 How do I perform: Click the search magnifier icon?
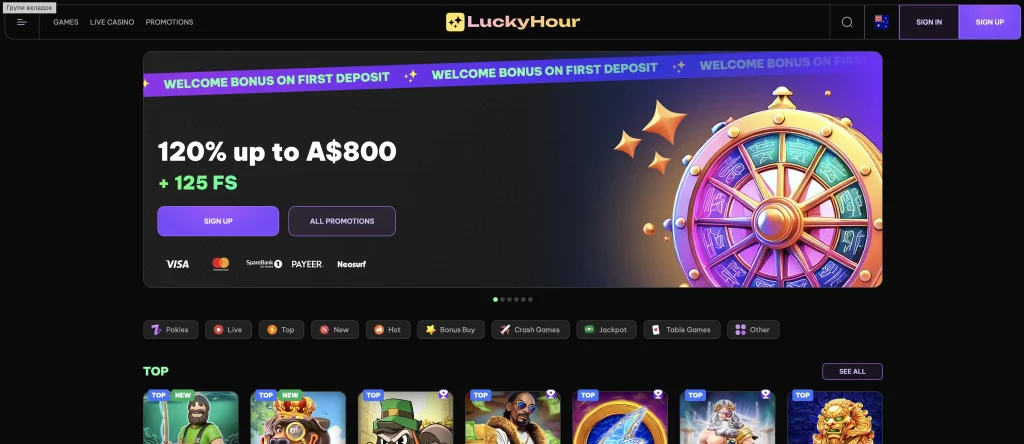847,22
